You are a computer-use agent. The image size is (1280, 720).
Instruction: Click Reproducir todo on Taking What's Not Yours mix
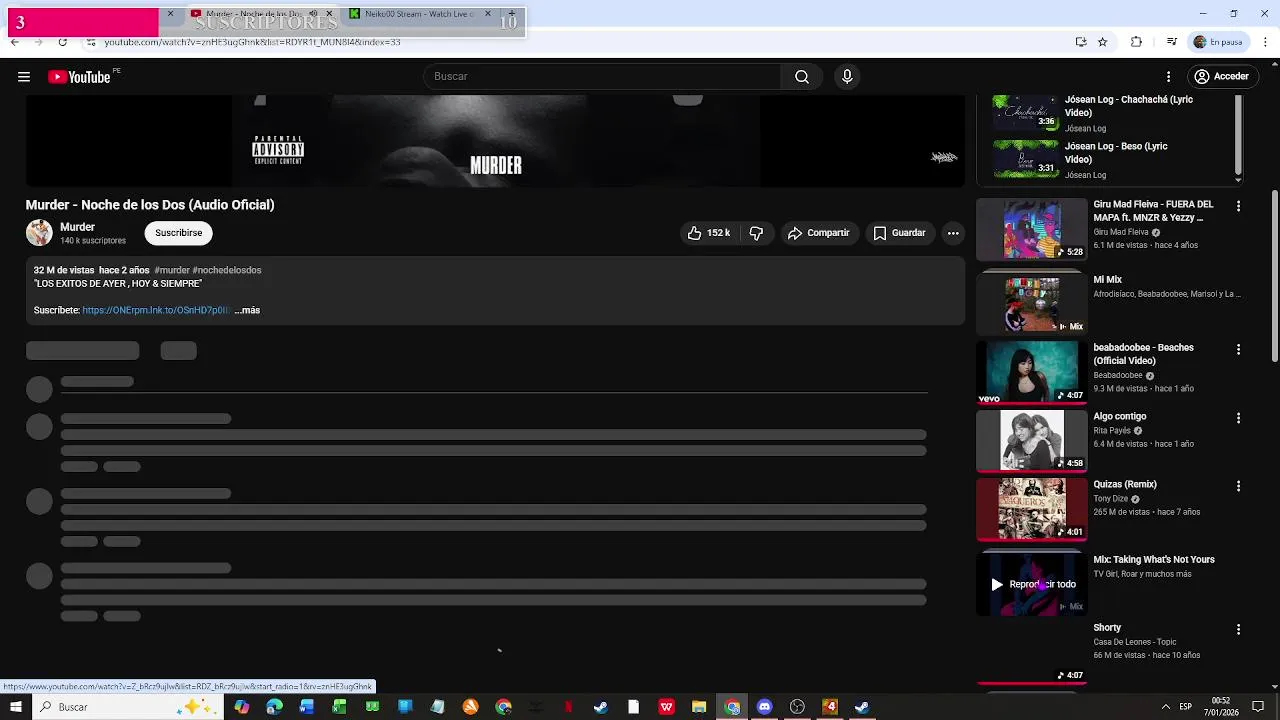1034,584
